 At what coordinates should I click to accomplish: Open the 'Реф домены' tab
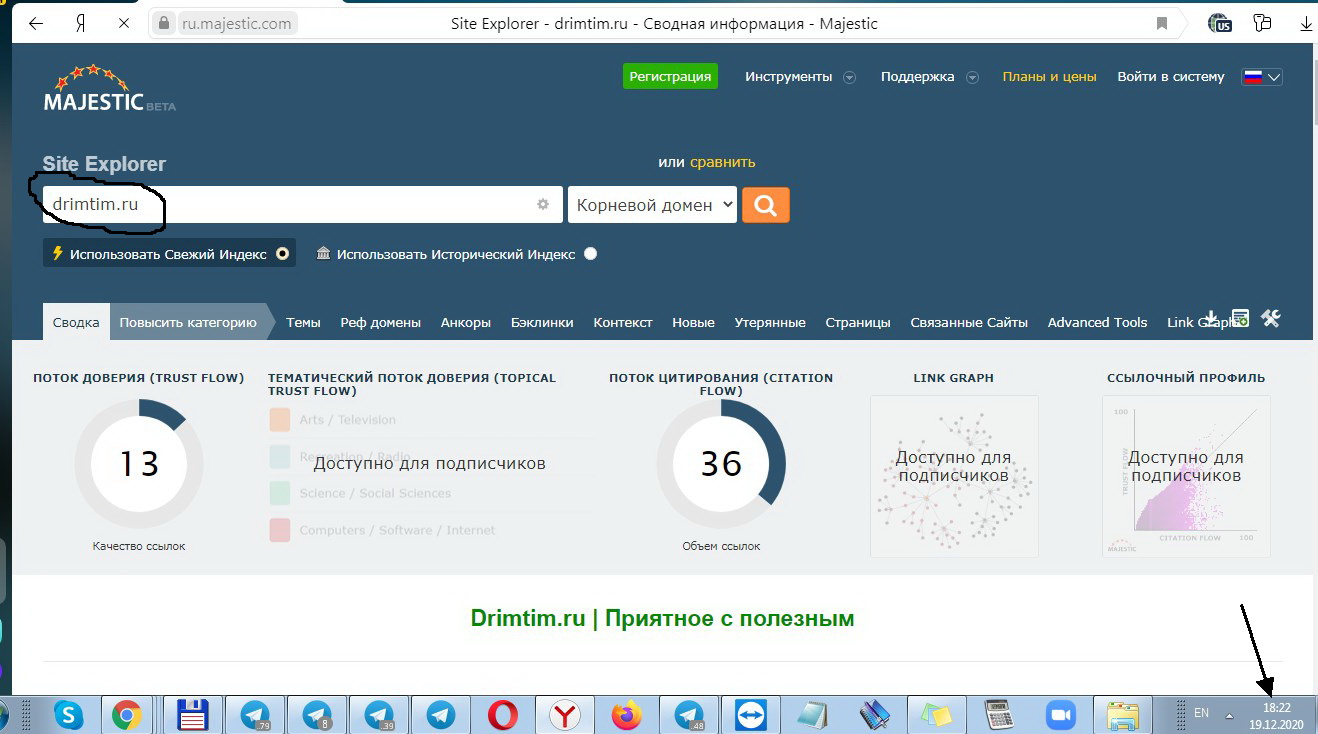coord(380,322)
